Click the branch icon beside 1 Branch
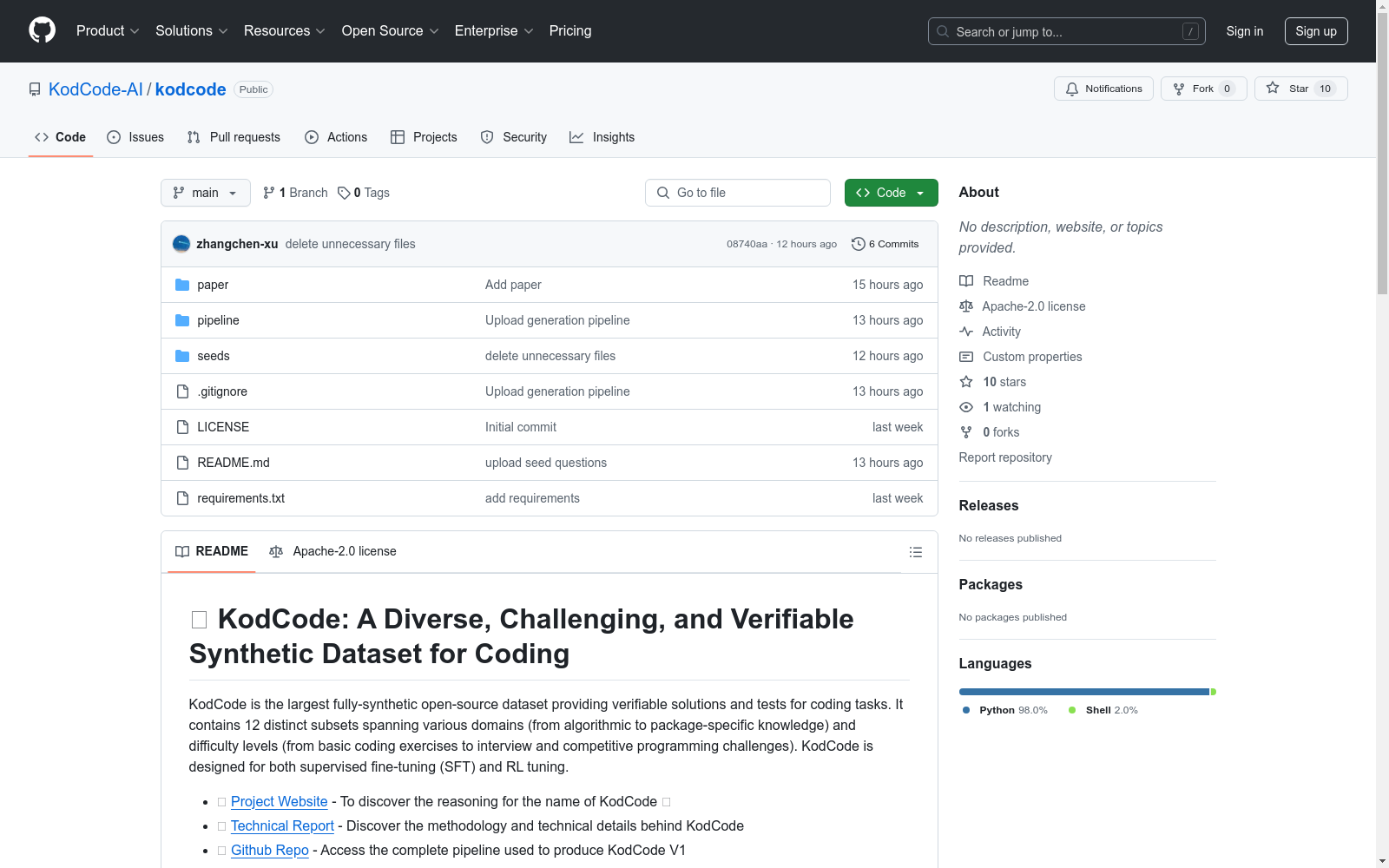This screenshot has width=1389, height=868. click(269, 193)
